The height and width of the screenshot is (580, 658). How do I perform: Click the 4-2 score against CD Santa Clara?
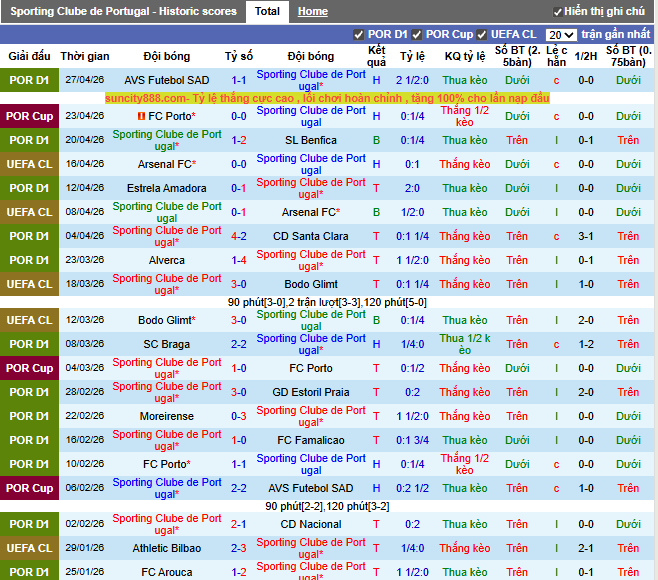(x=239, y=236)
